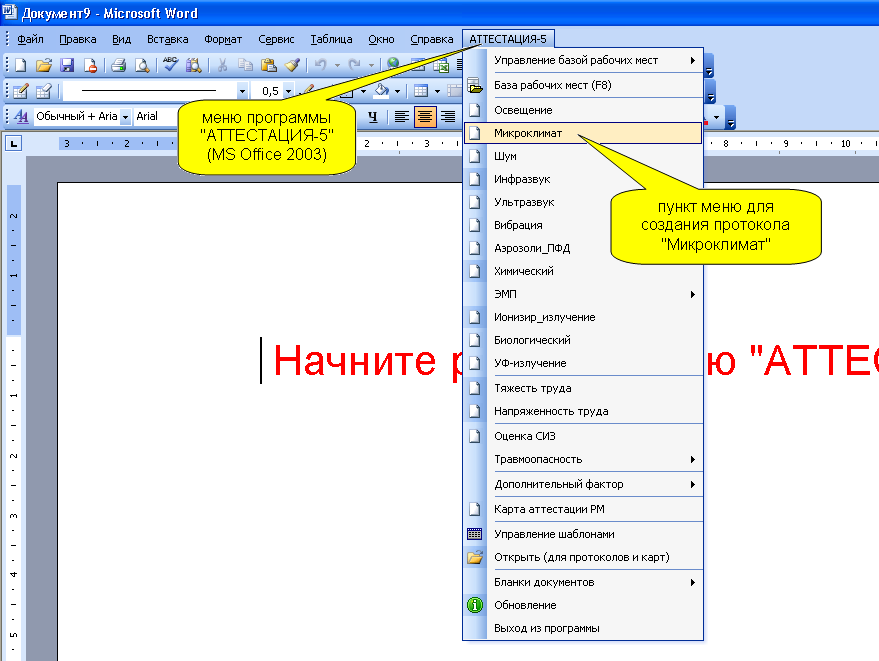Screen dimensions: 879x661
Task: Open the Styles and Formatting pane icon
Action: click(21, 116)
